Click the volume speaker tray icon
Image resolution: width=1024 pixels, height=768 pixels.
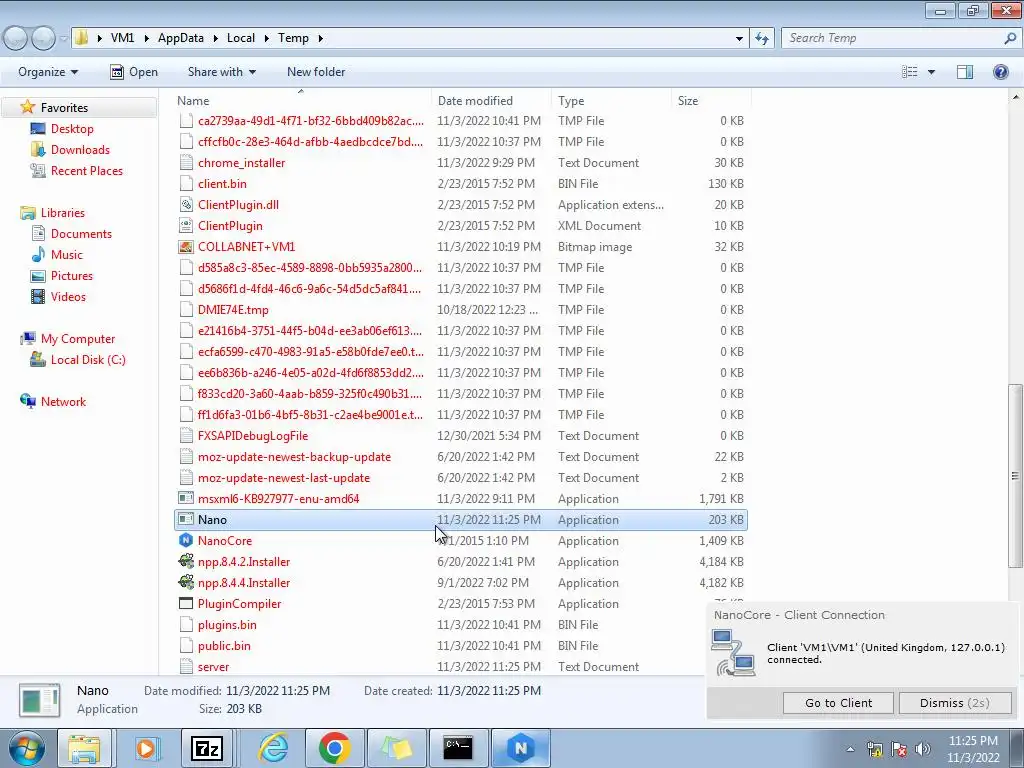coord(922,749)
